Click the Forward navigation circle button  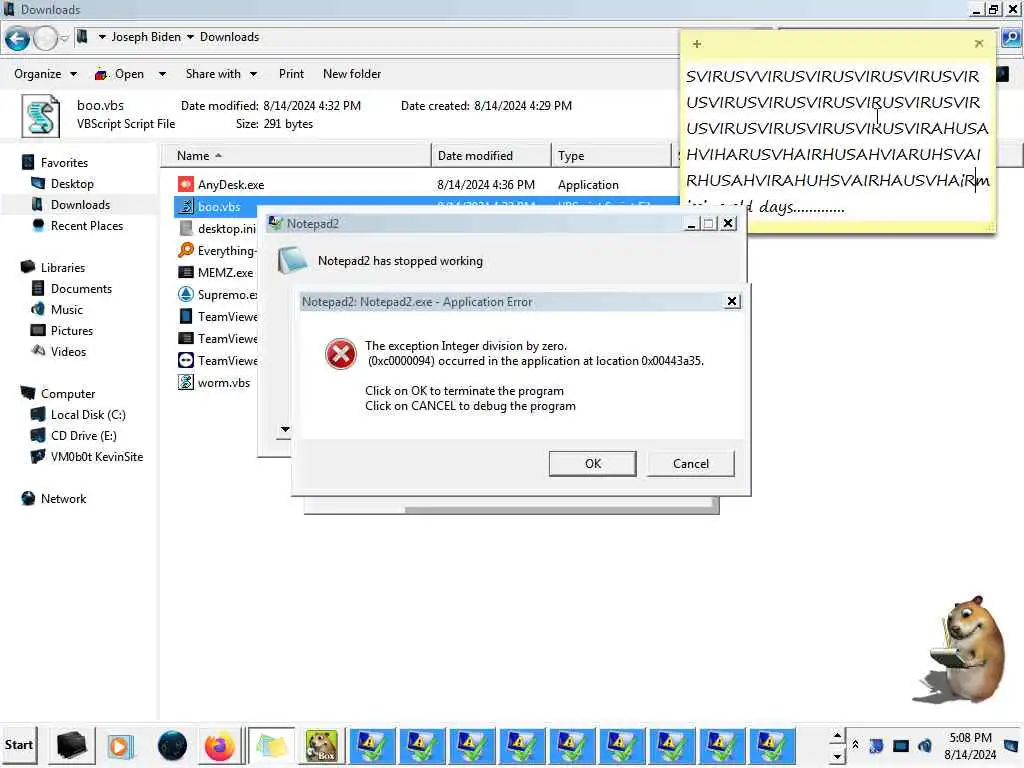point(45,39)
